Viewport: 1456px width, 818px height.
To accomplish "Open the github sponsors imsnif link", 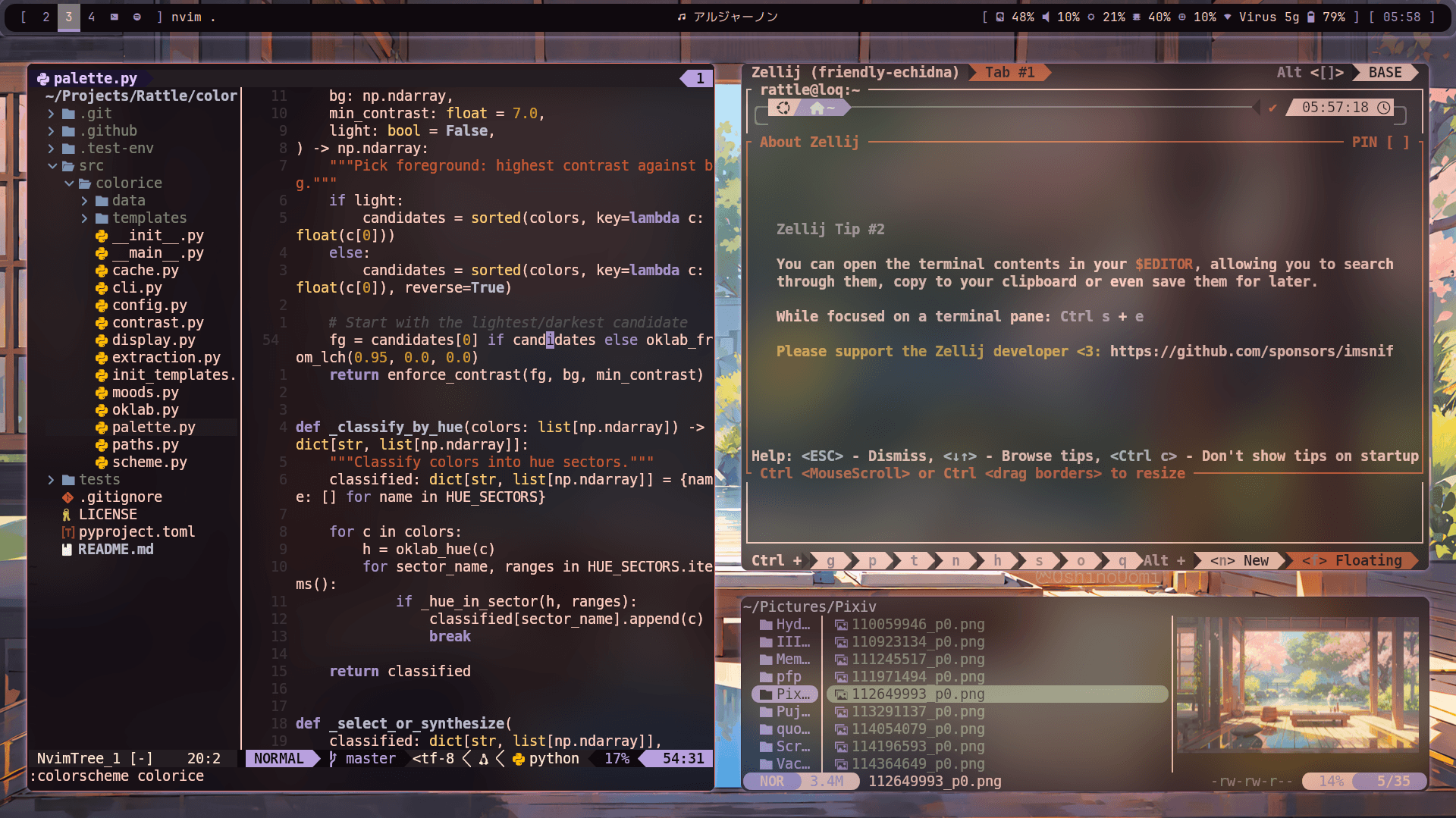I will click(1251, 351).
